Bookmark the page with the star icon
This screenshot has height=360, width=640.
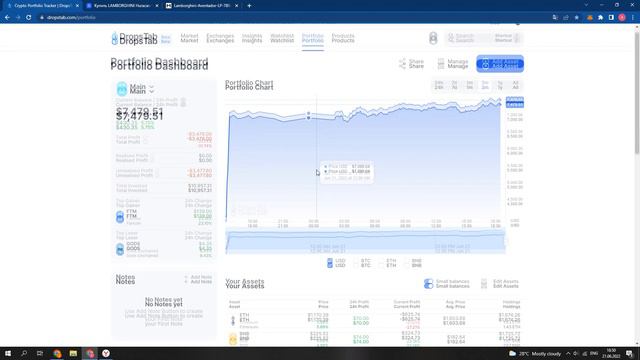pos(576,18)
